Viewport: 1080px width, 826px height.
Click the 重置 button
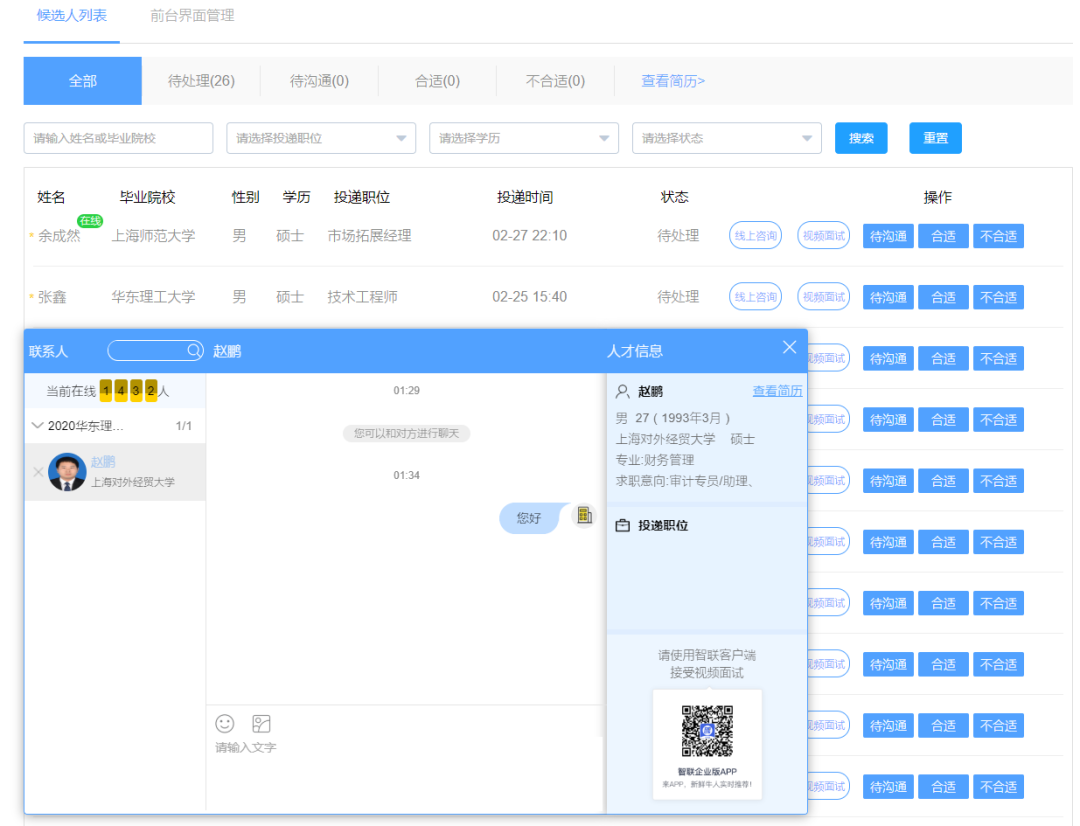tap(935, 138)
